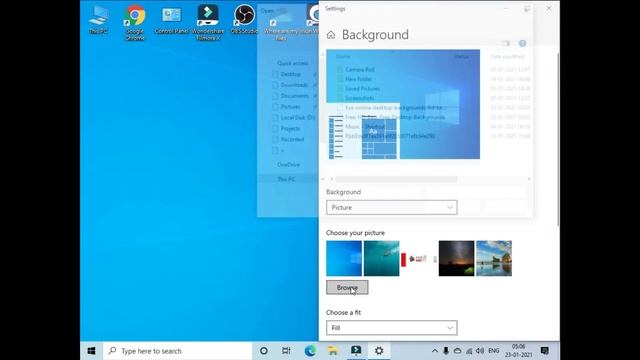Open This PC desktop icon
This screenshot has width=640, height=360.
pos(98,20)
